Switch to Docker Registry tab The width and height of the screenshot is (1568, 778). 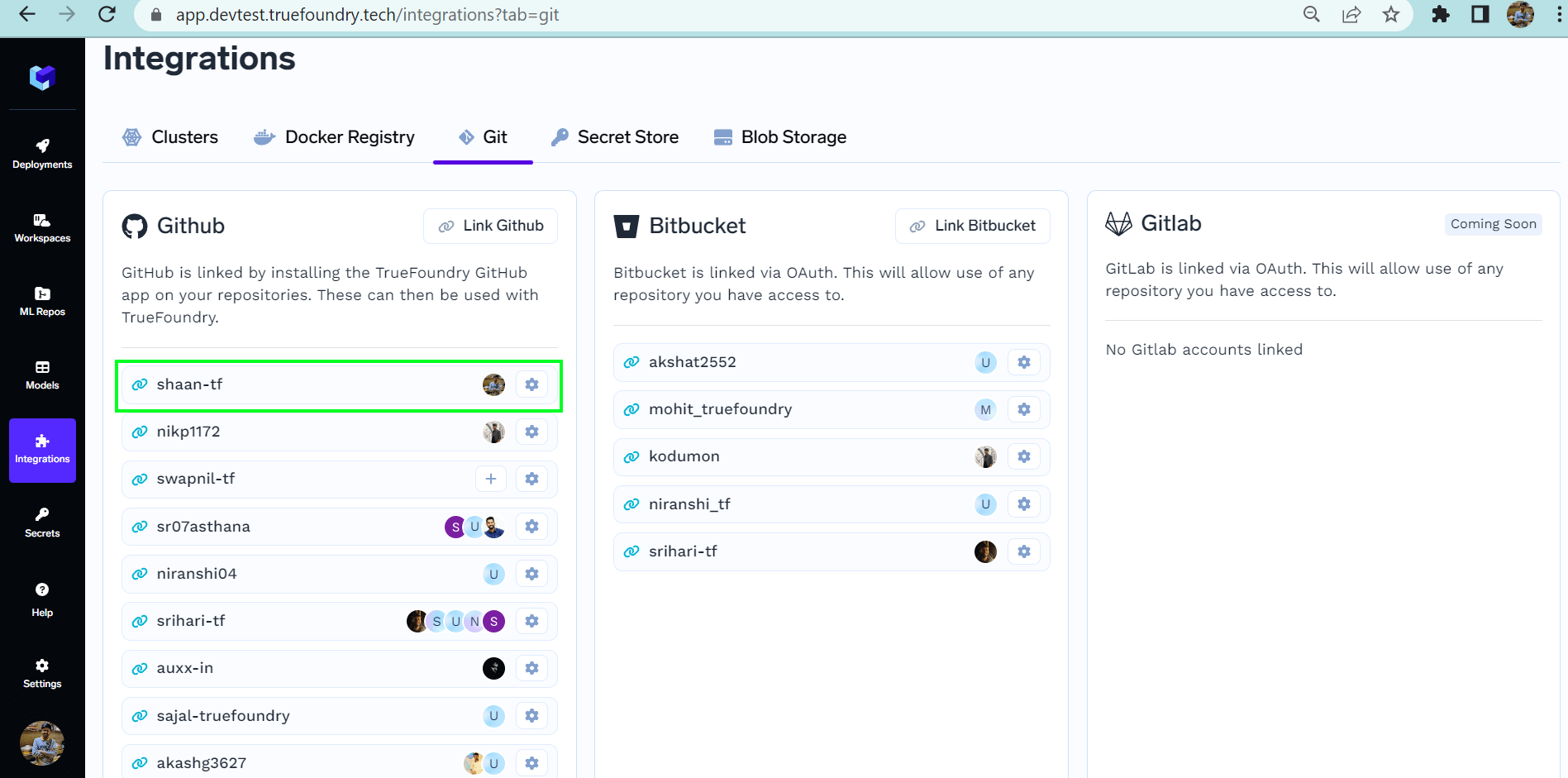click(334, 137)
